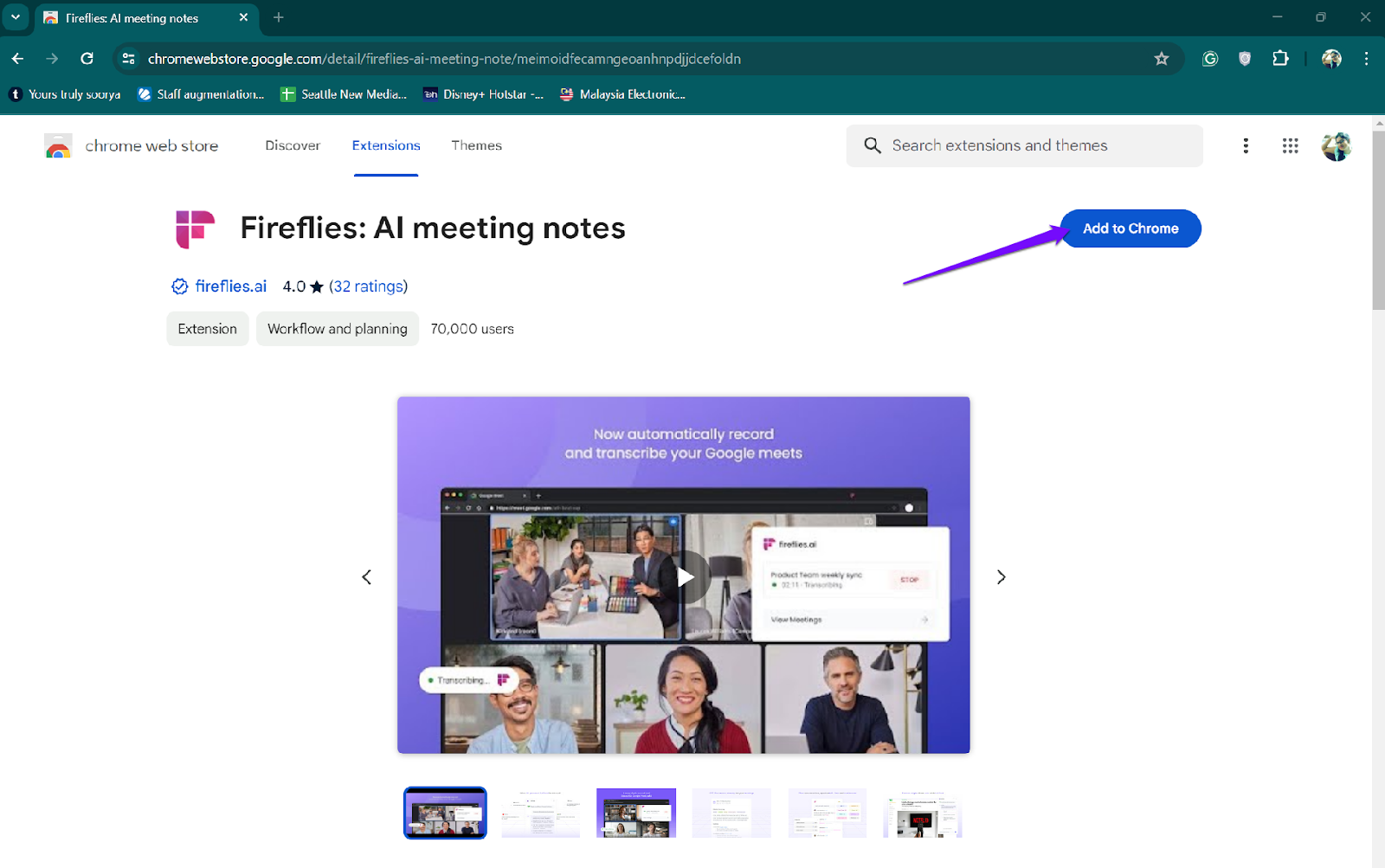Click the Fireflies extension logo

pyautogui.click(x=195, y=229)
